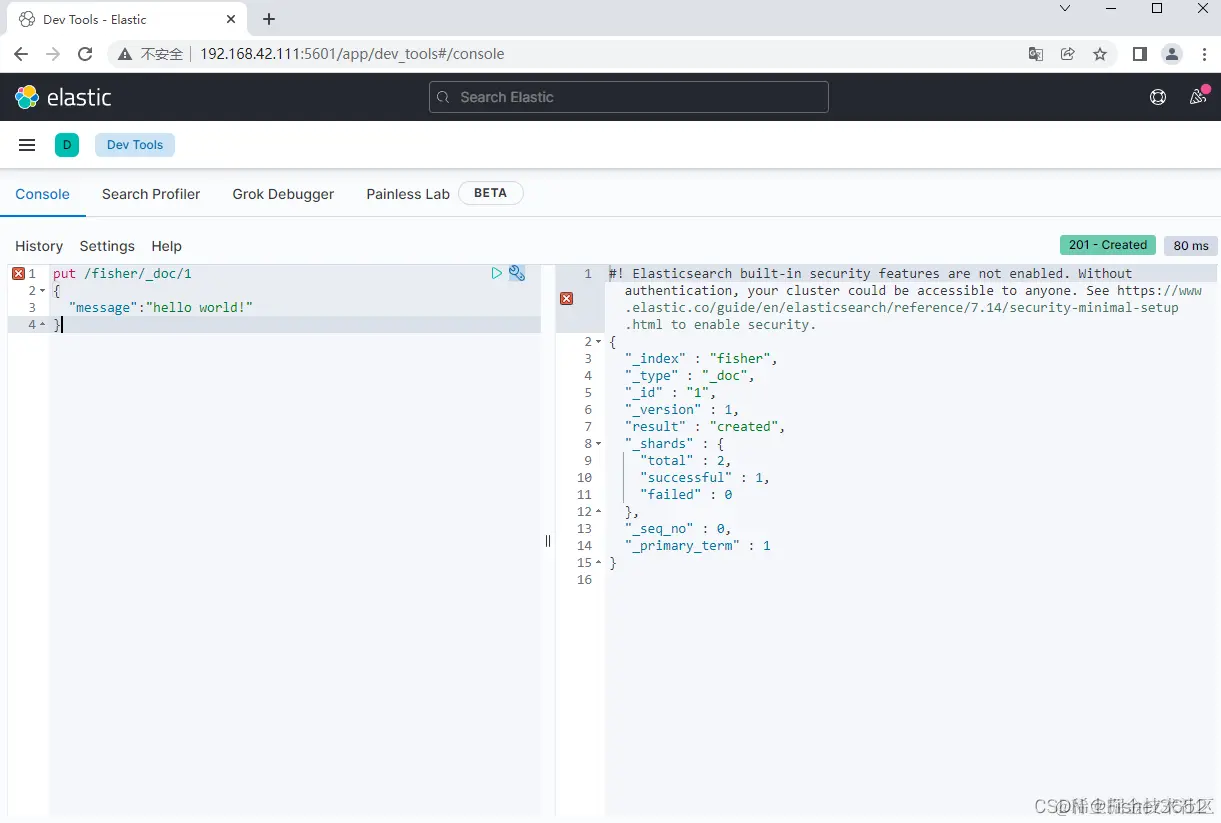1221x823 pixels.
Task: Click the "total" : 2 response line
Action: pos(686,460)
